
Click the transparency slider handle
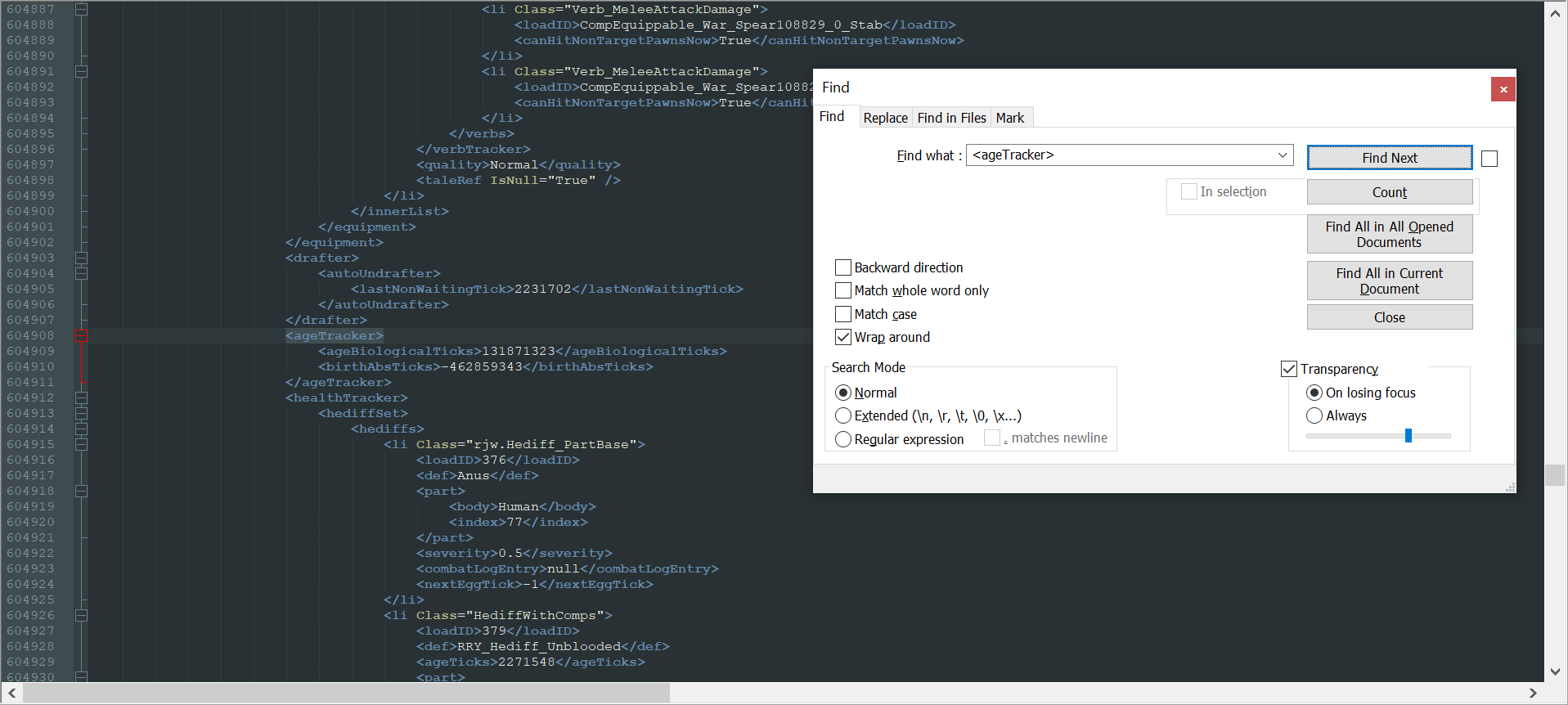[x=1409, y=436]
